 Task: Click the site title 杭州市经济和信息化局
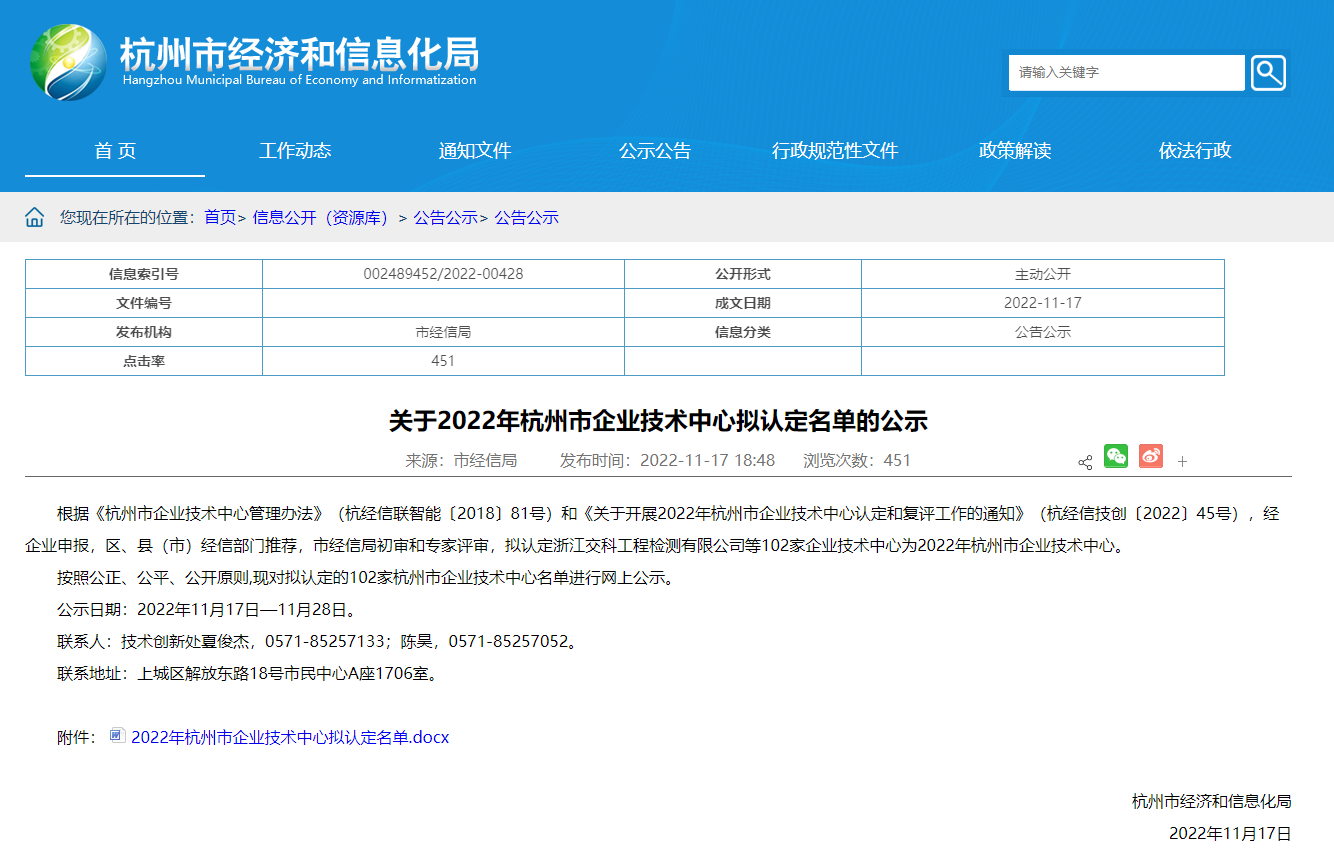point(299,53)
